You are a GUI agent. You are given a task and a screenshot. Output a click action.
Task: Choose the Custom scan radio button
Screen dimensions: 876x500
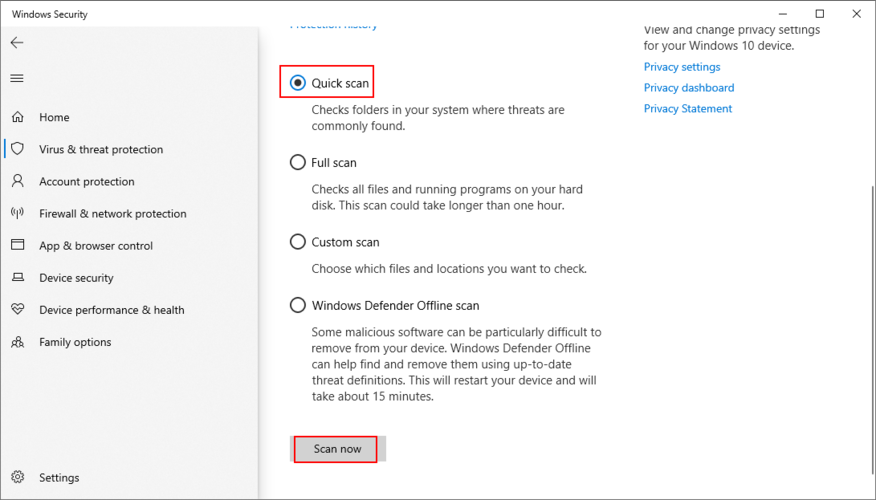[x=298, y=242]
